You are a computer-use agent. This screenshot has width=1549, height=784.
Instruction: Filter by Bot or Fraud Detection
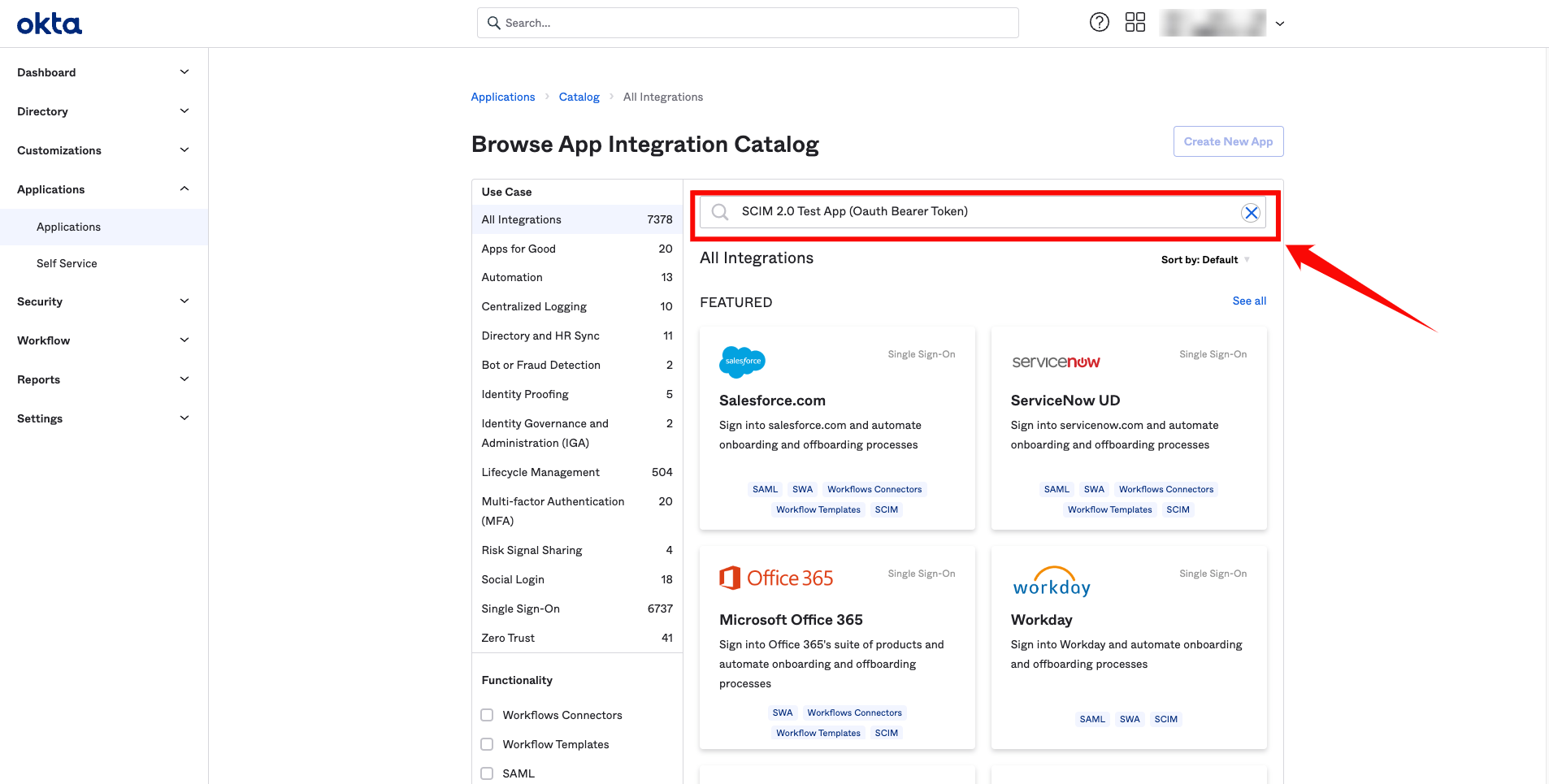(x=577, y=365)
